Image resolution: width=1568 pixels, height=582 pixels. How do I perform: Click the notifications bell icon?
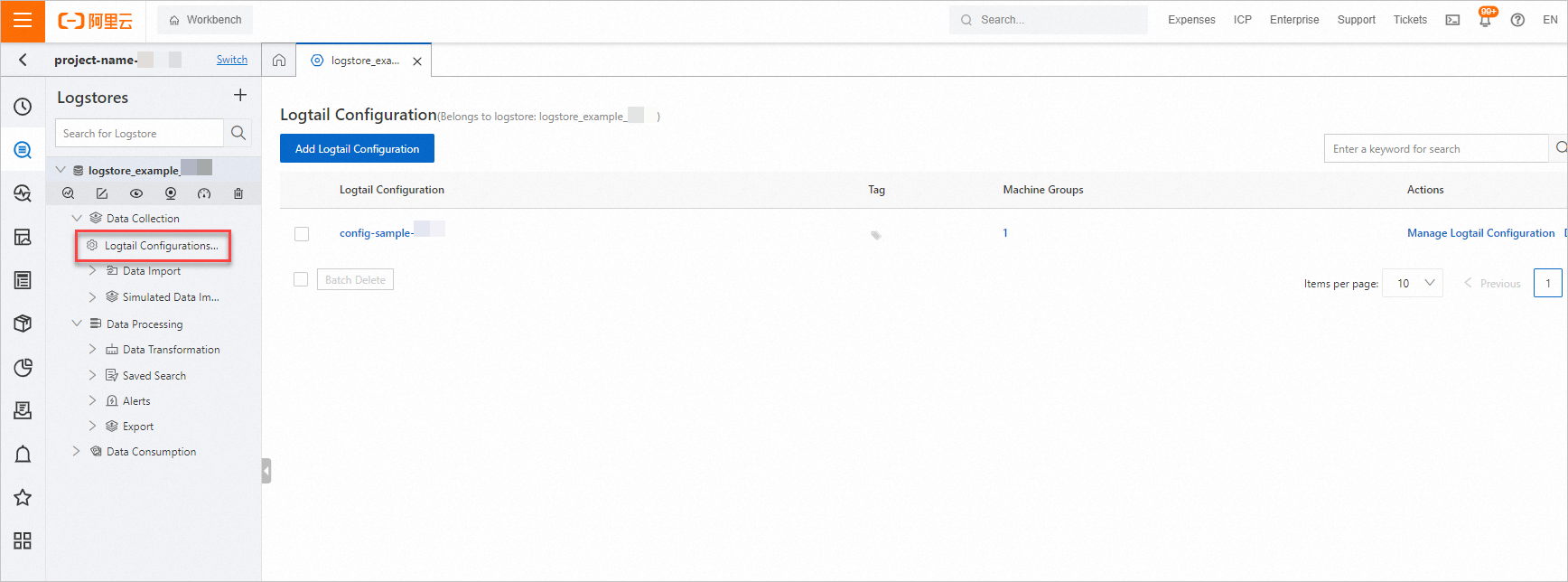click(1485, 20)
